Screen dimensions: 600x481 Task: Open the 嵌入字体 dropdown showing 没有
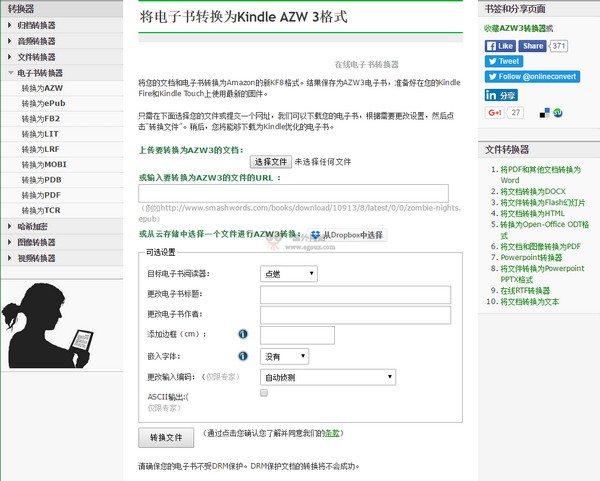(284, 357)
